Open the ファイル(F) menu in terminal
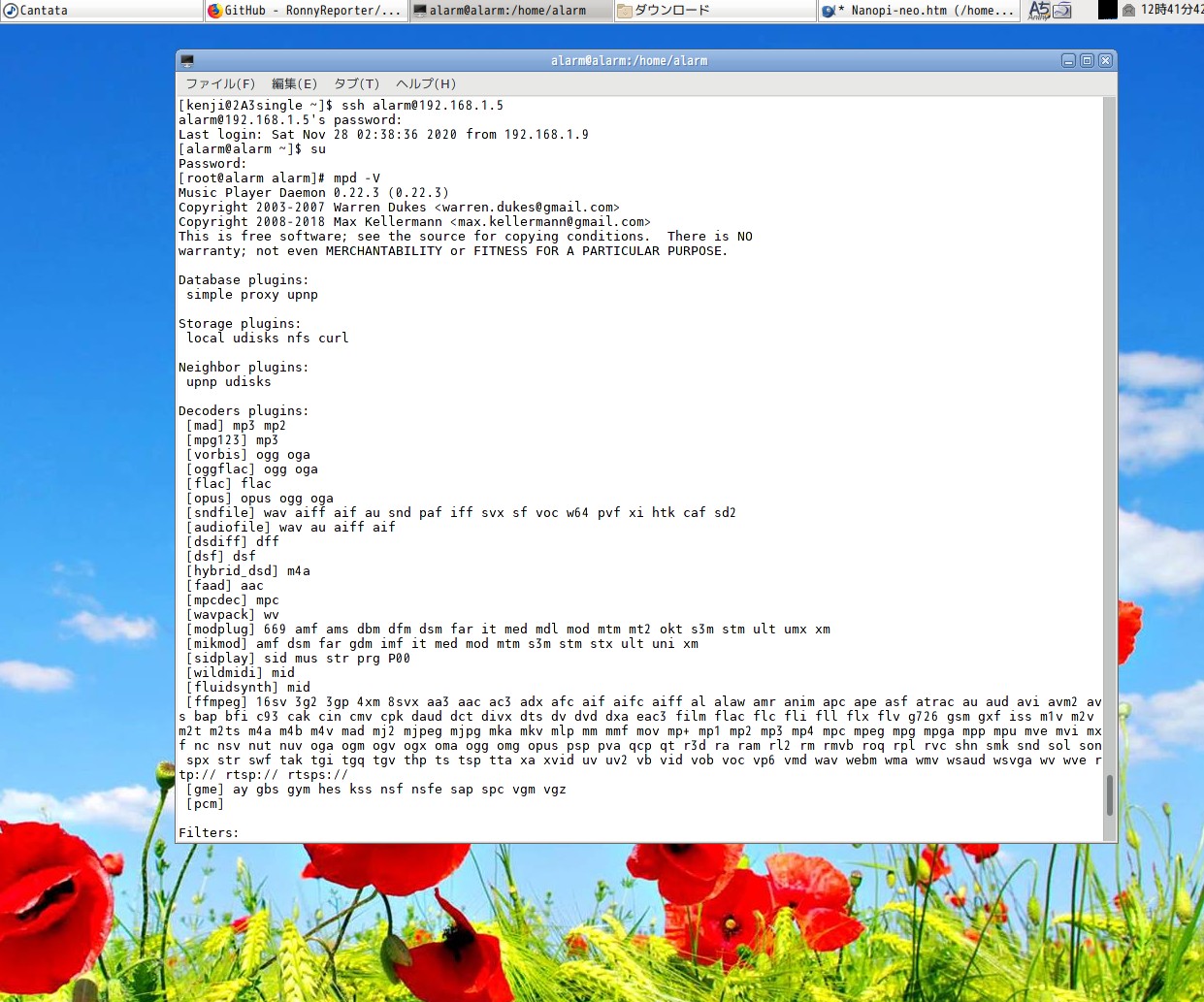The width and height of the screenshot is (1204, 1002). tap(220, 83)
